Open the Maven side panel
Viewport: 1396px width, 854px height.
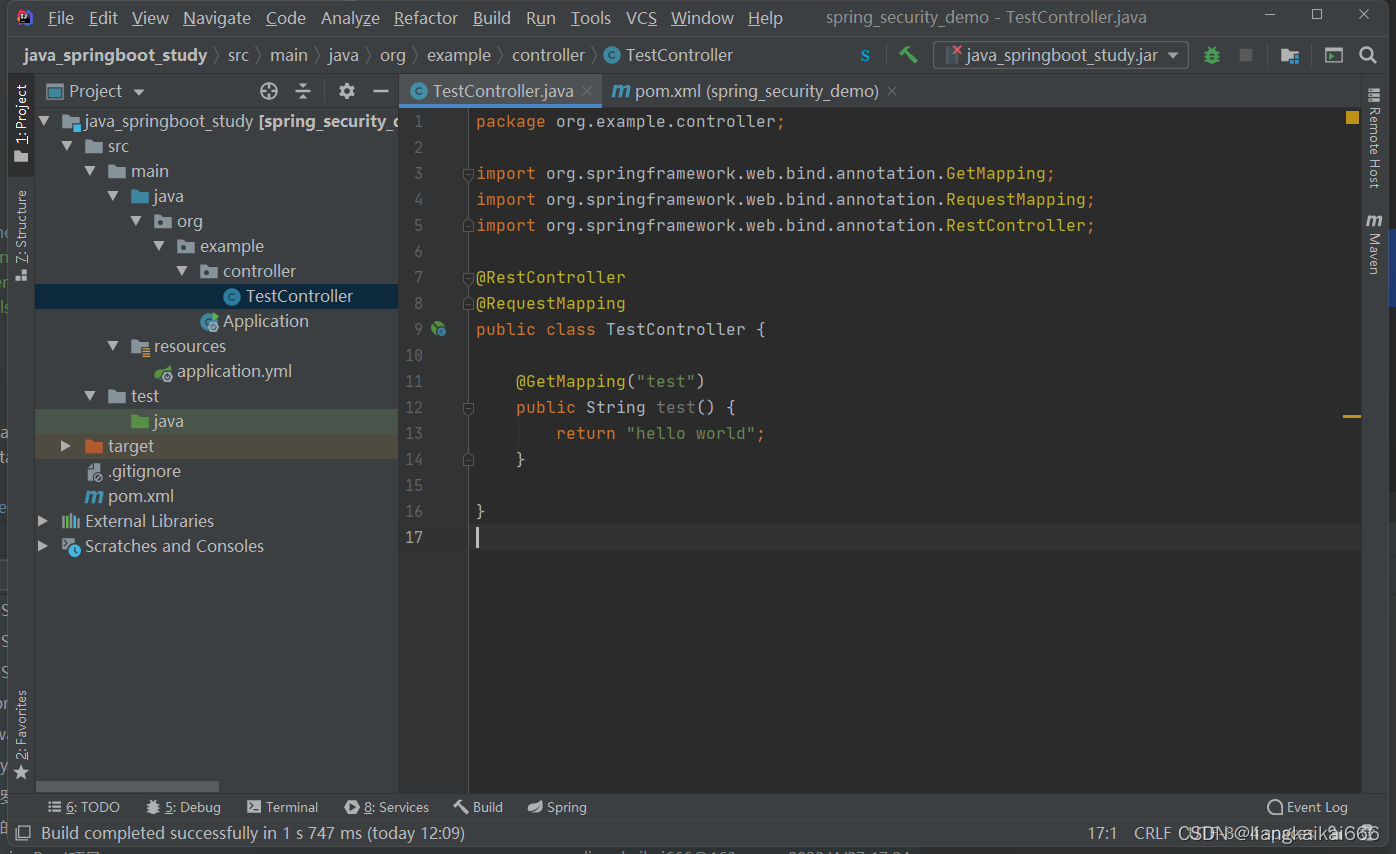[x=1375, y=243]
